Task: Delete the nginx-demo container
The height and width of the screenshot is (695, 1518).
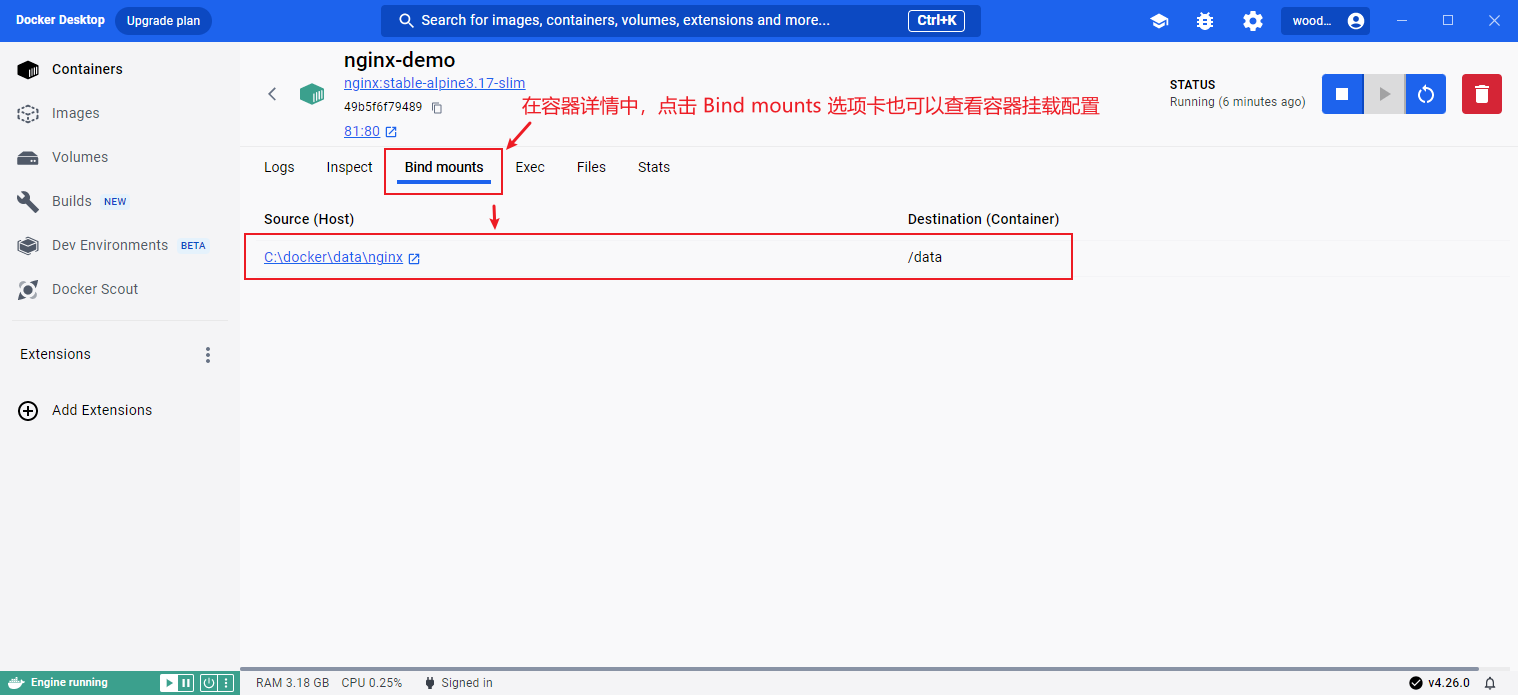Action: click(1482, 94)
